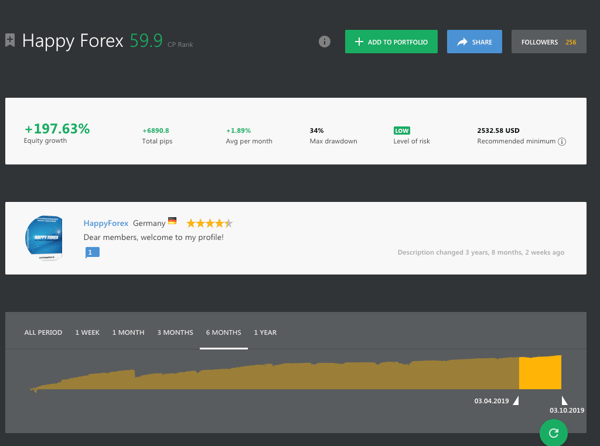Add Happy Forex to portfolio

coord(391,42)
